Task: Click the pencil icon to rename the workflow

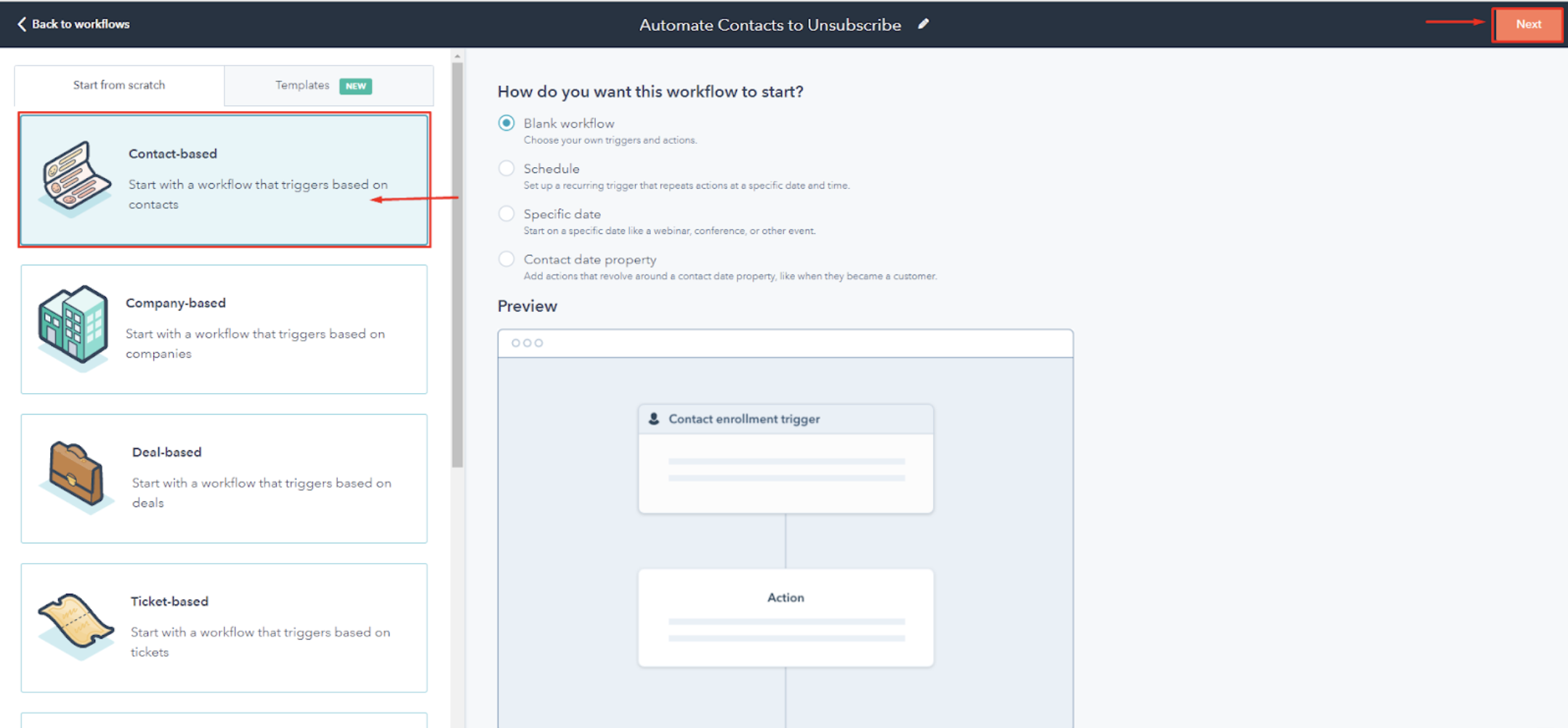Action: [x=924, y=24]
